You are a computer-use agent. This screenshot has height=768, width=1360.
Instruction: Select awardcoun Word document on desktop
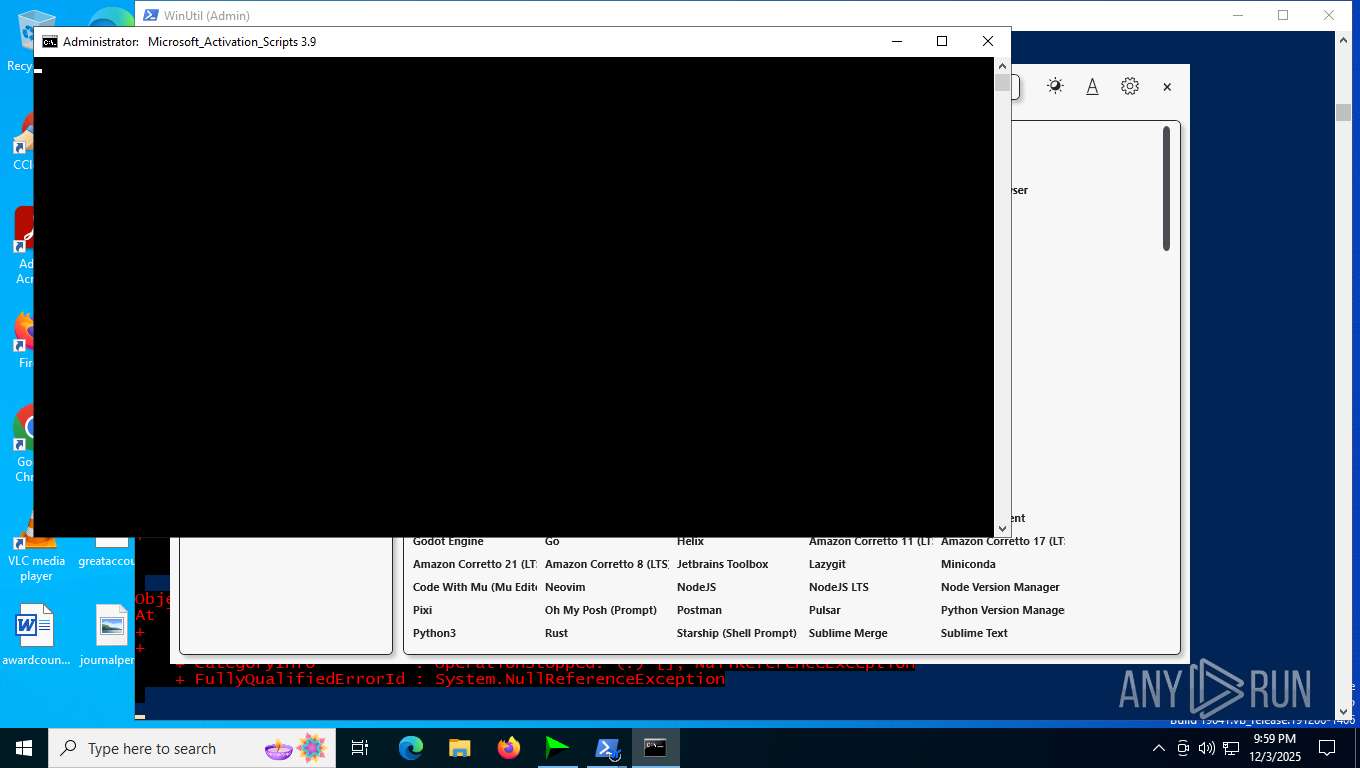pyautogui.click(x=35, y=635)
